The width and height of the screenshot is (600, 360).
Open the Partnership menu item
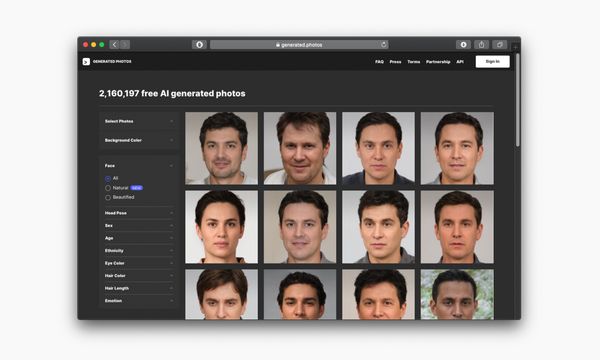438,62
